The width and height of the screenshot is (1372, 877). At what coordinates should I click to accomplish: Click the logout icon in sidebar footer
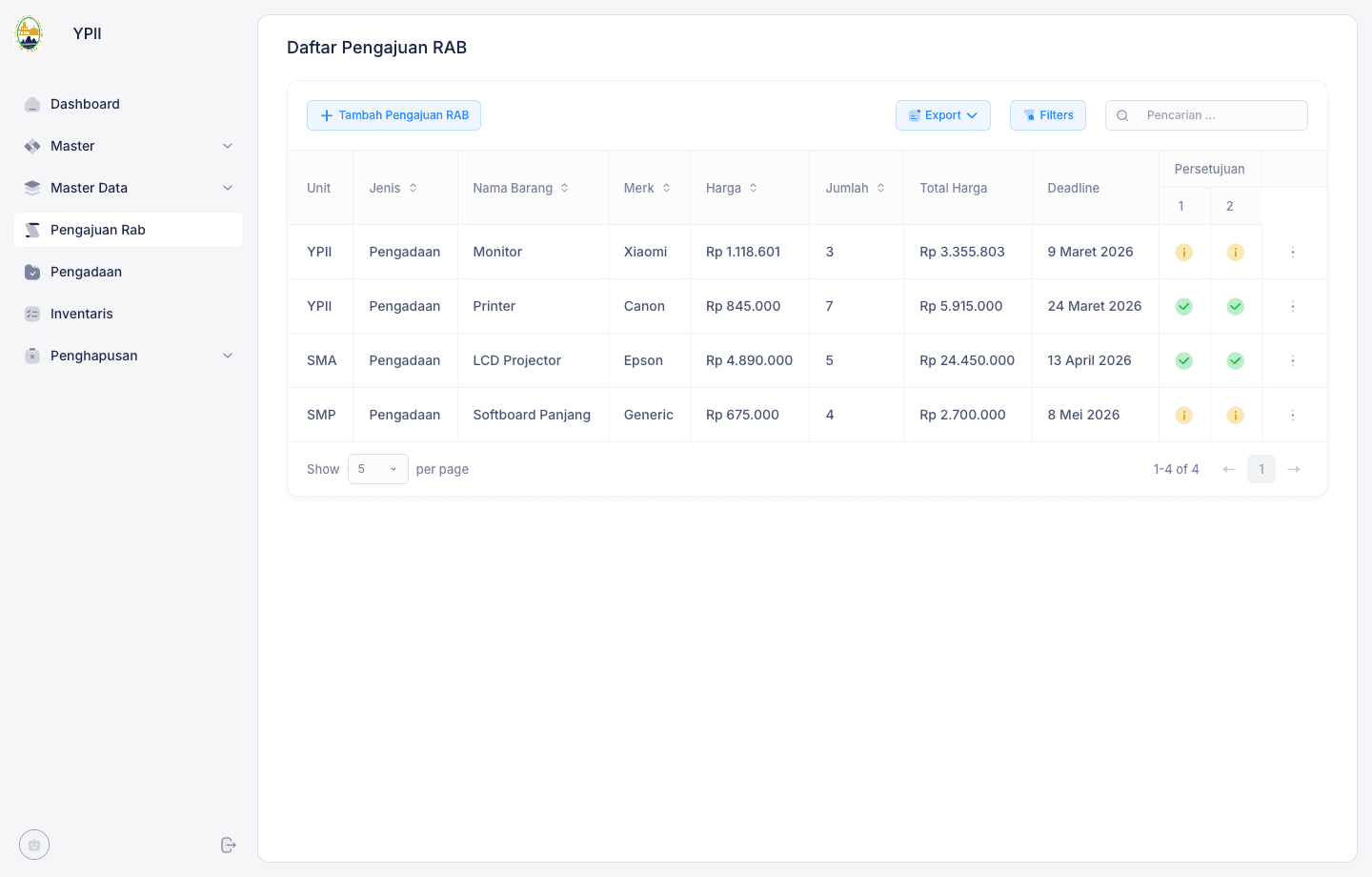228,845
